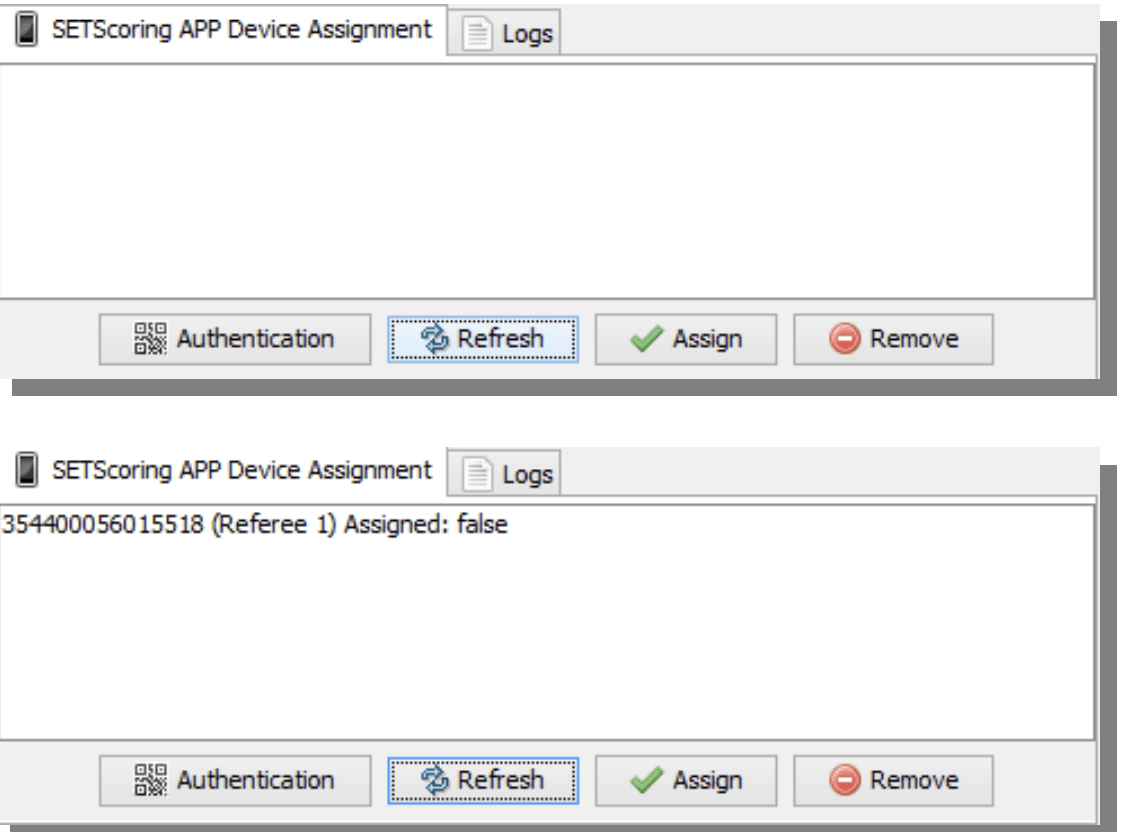Click phone icon on tab above the empty list
Image resolution: width=1122 pixels, height=832 pixels.
tap(26, 30)
